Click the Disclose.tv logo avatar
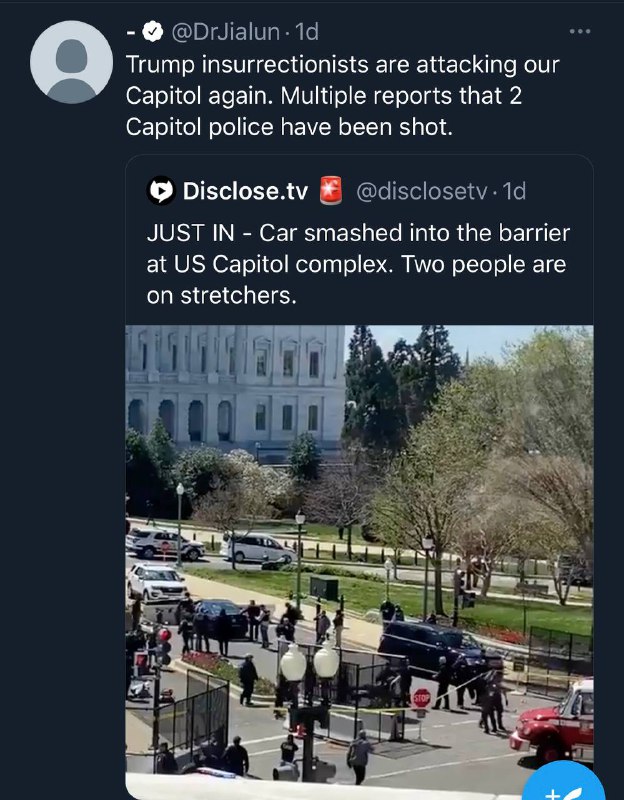 point(160,190)
